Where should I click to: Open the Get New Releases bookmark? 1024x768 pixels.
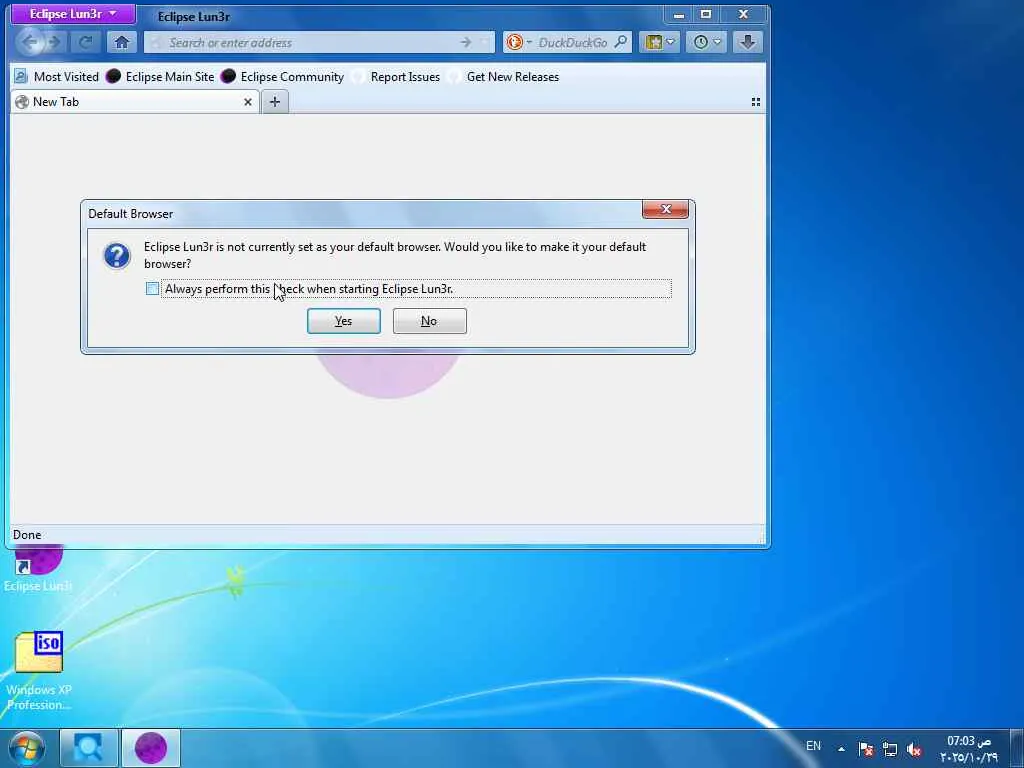pos(504,76)
